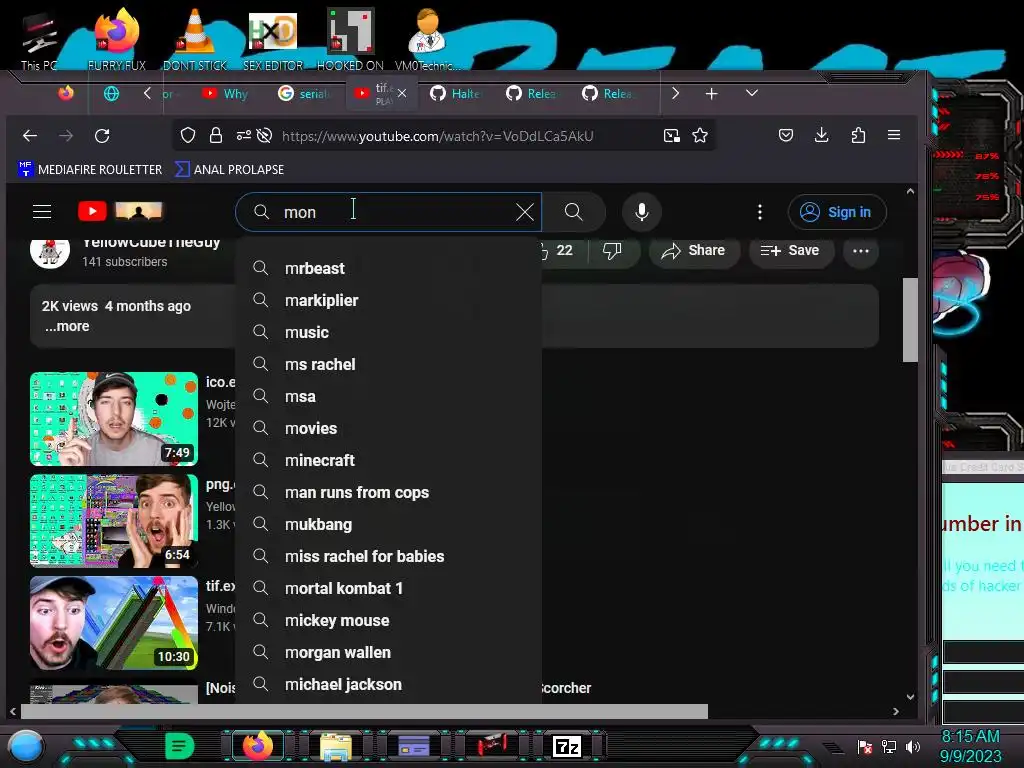Click the tracking protection shield icon
1024x768 pixels.
point(188,135)
